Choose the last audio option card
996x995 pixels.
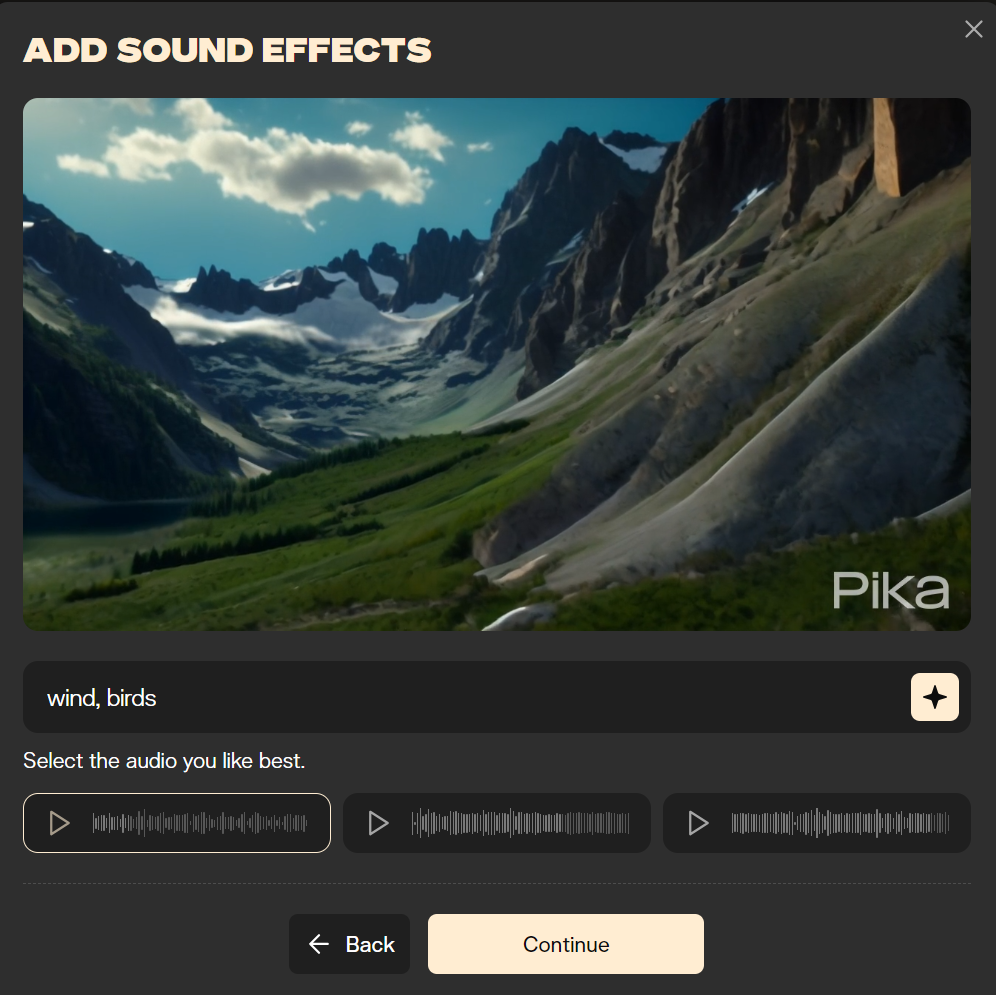click(817, 823)
